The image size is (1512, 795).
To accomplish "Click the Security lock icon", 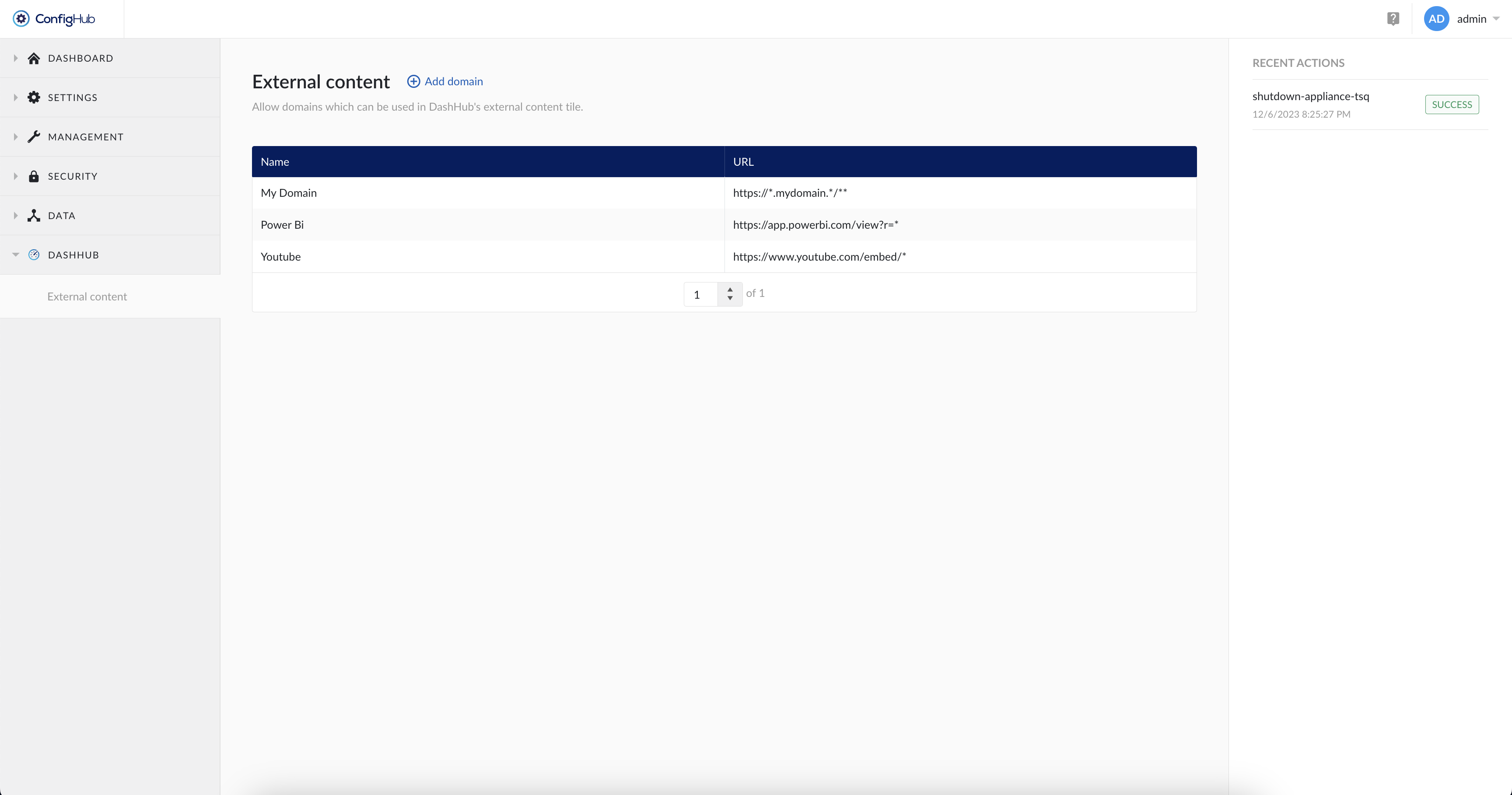I will (34, 175).
